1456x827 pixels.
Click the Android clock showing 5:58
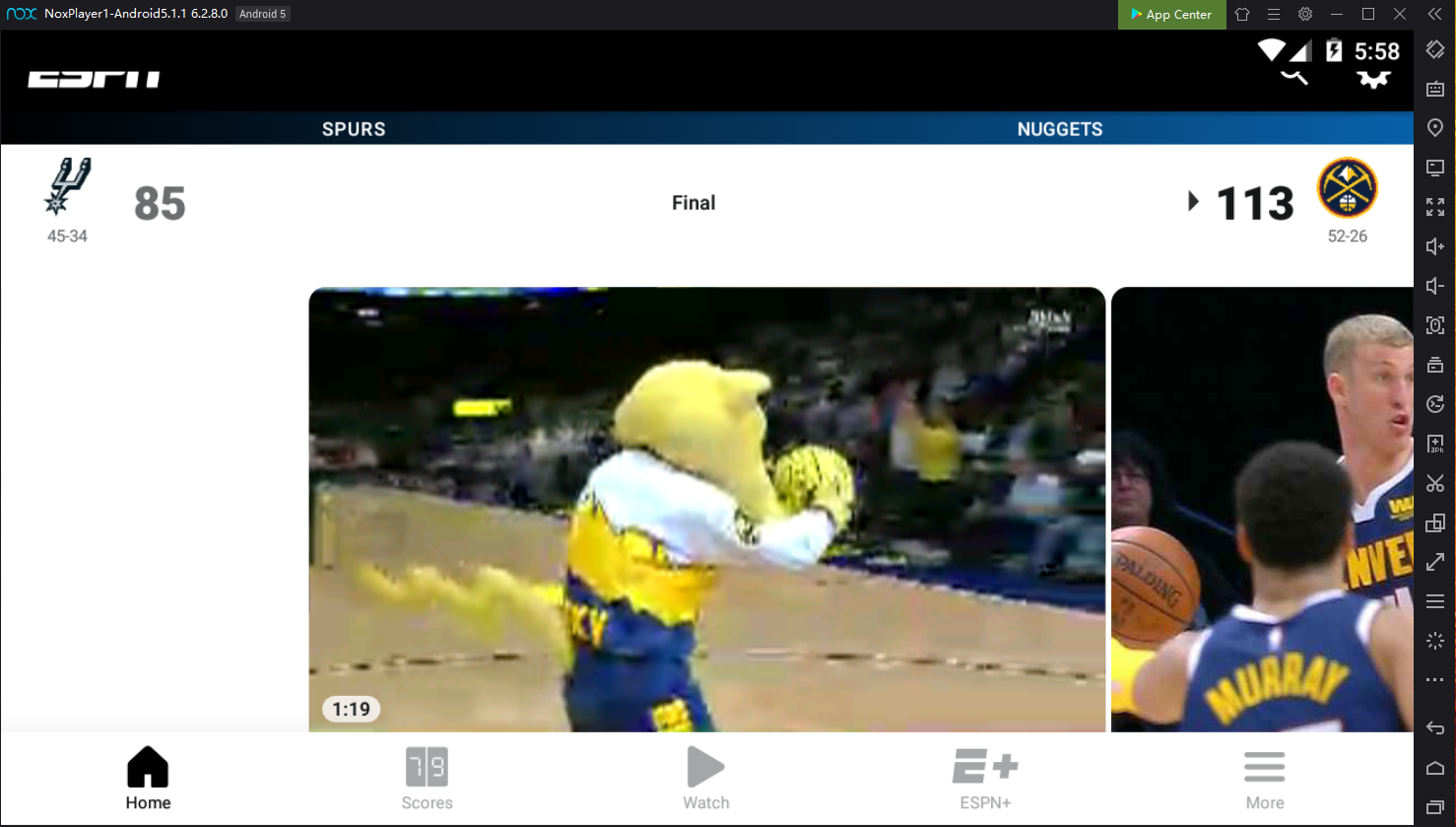pyautogui.click(x=1377, y=51)
